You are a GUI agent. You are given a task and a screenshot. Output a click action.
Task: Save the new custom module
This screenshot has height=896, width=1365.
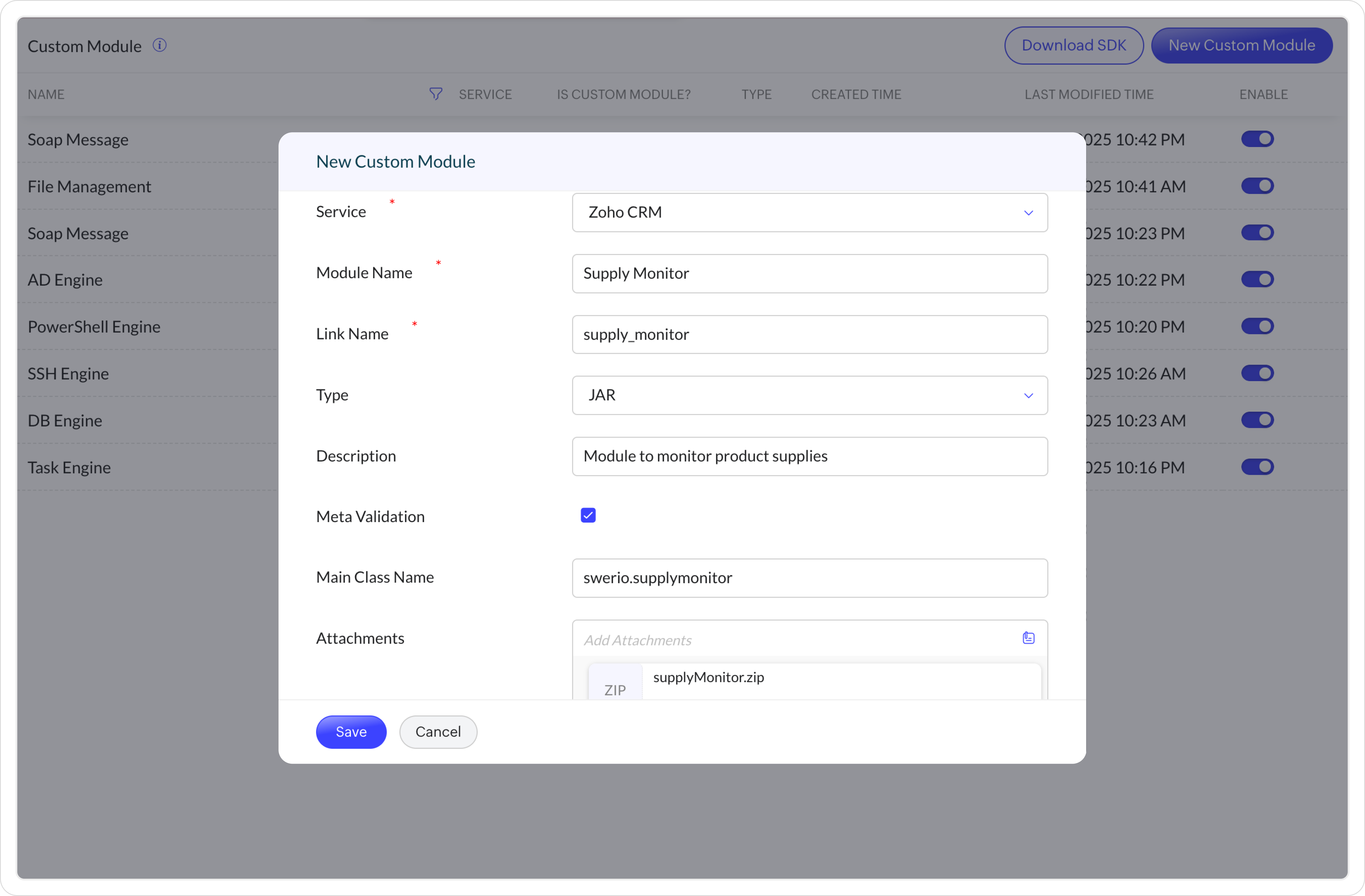[x=351, y=731]
